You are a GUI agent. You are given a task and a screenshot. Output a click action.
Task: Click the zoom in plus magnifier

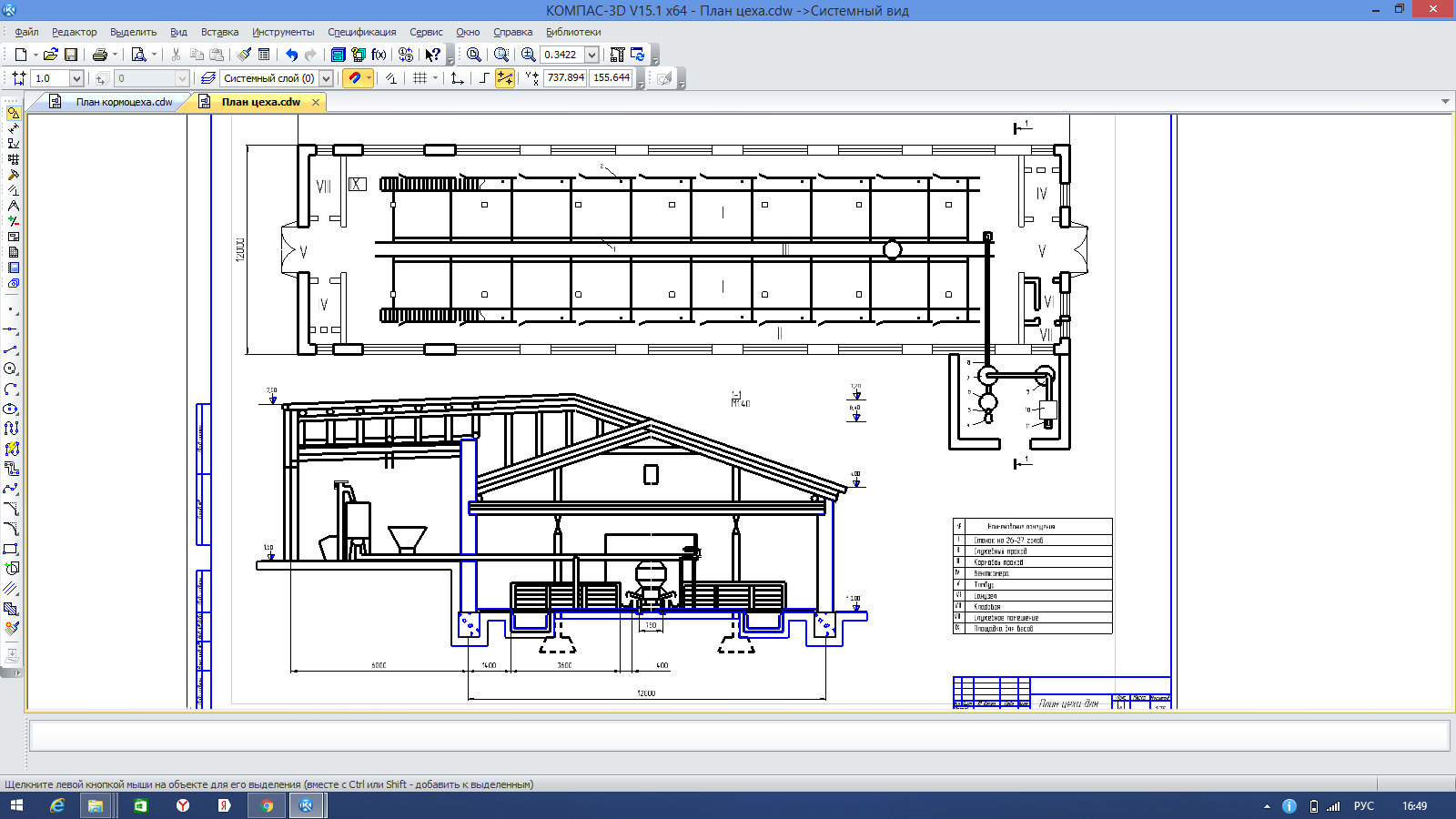pos(528,55)
